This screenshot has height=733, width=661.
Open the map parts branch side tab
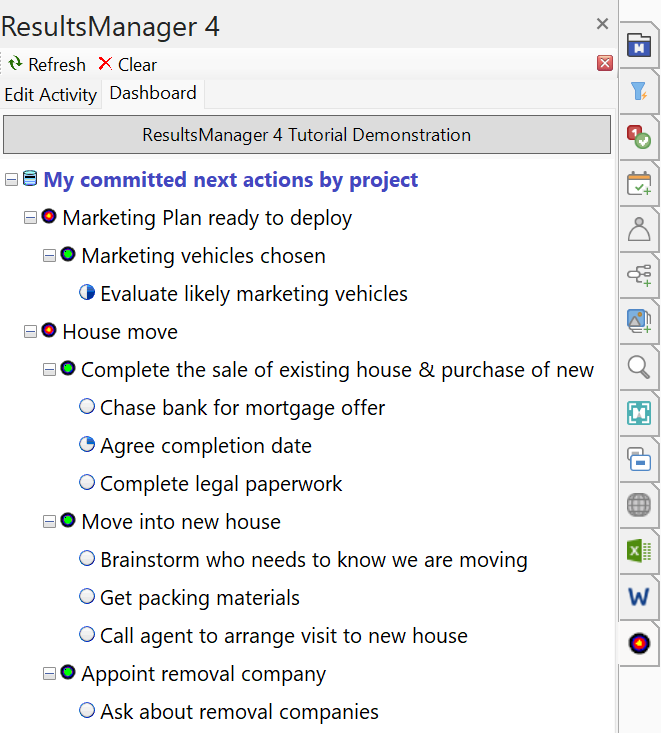point(639,275)
